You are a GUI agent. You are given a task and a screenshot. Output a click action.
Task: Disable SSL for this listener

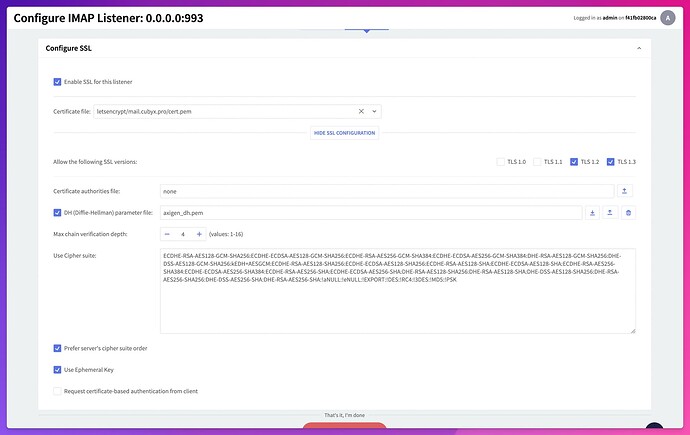point(57,82)
